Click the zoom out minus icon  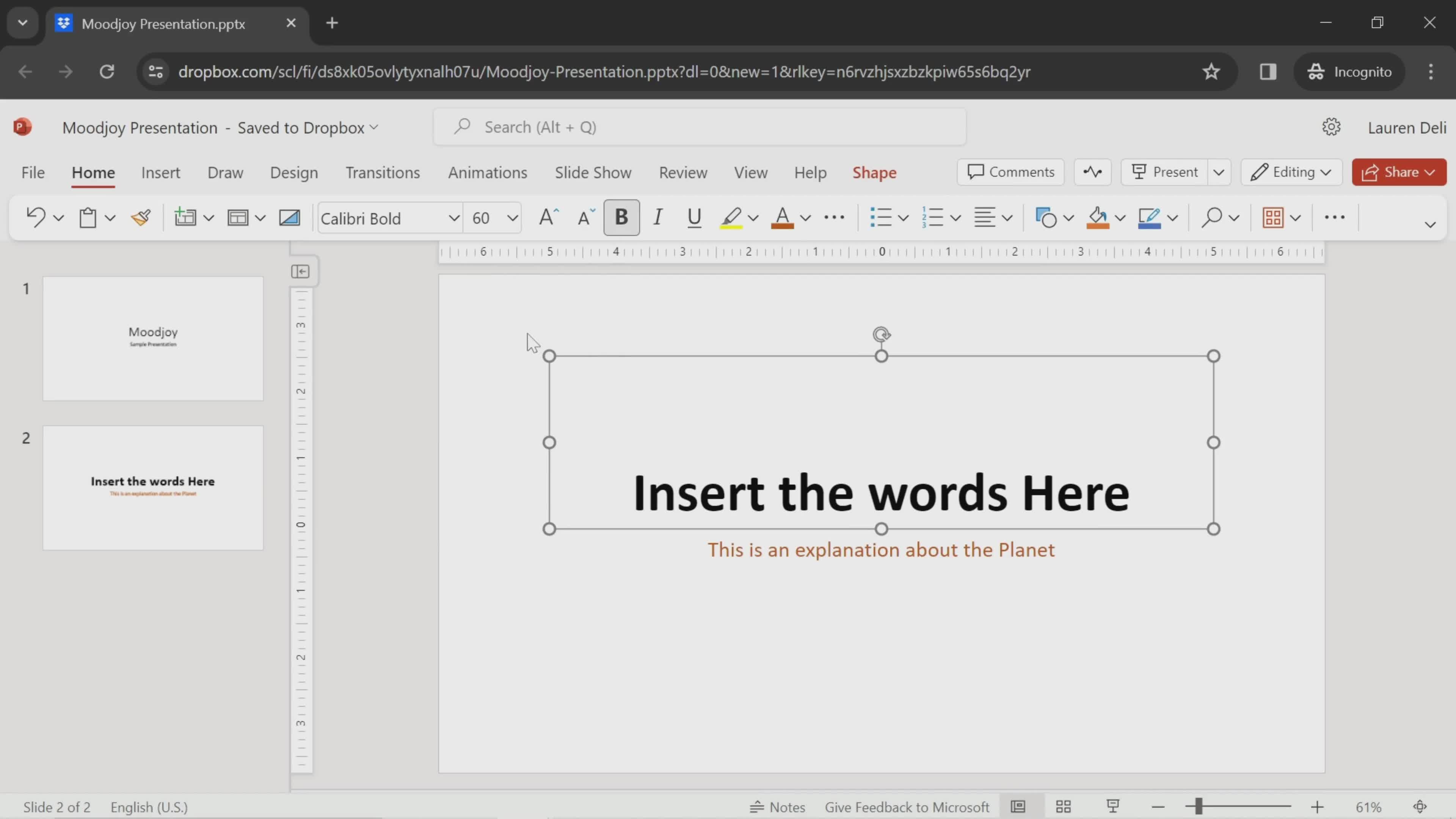coord(1158,807)
